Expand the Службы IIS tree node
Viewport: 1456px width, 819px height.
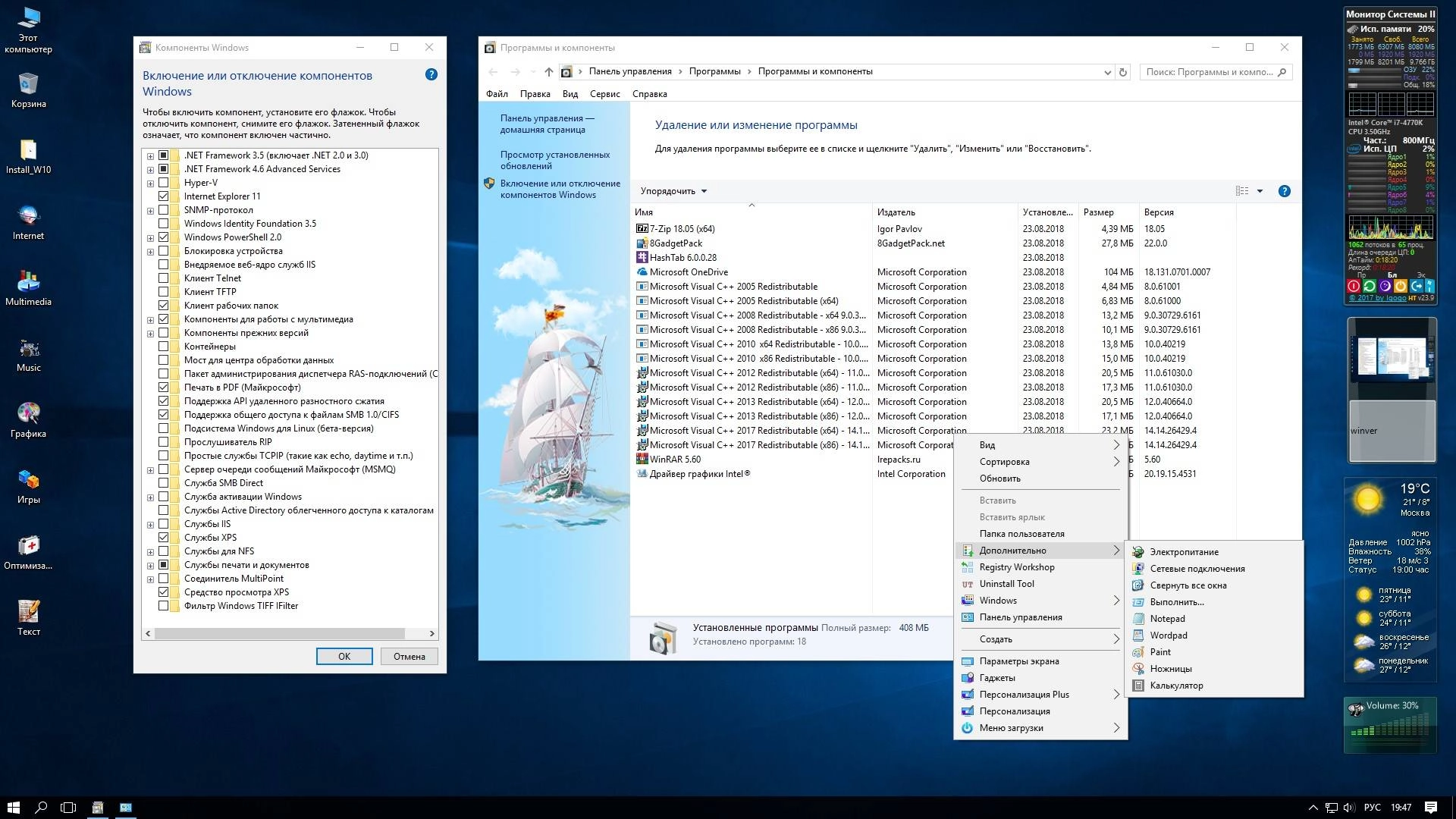(150, 524)
